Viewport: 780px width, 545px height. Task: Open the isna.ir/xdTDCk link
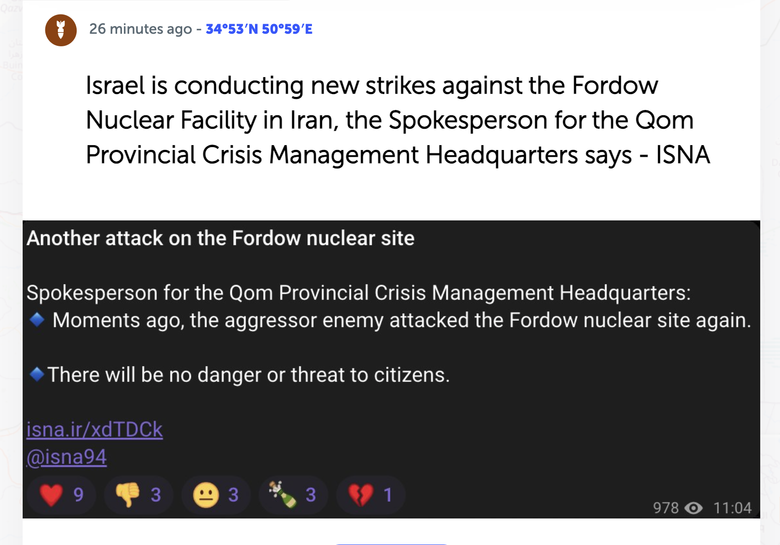95,430
